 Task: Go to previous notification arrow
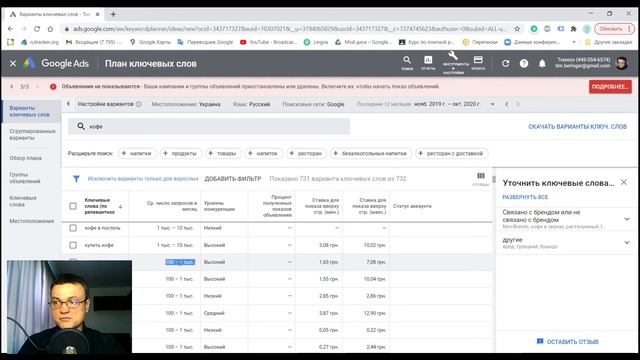point(11,87)
